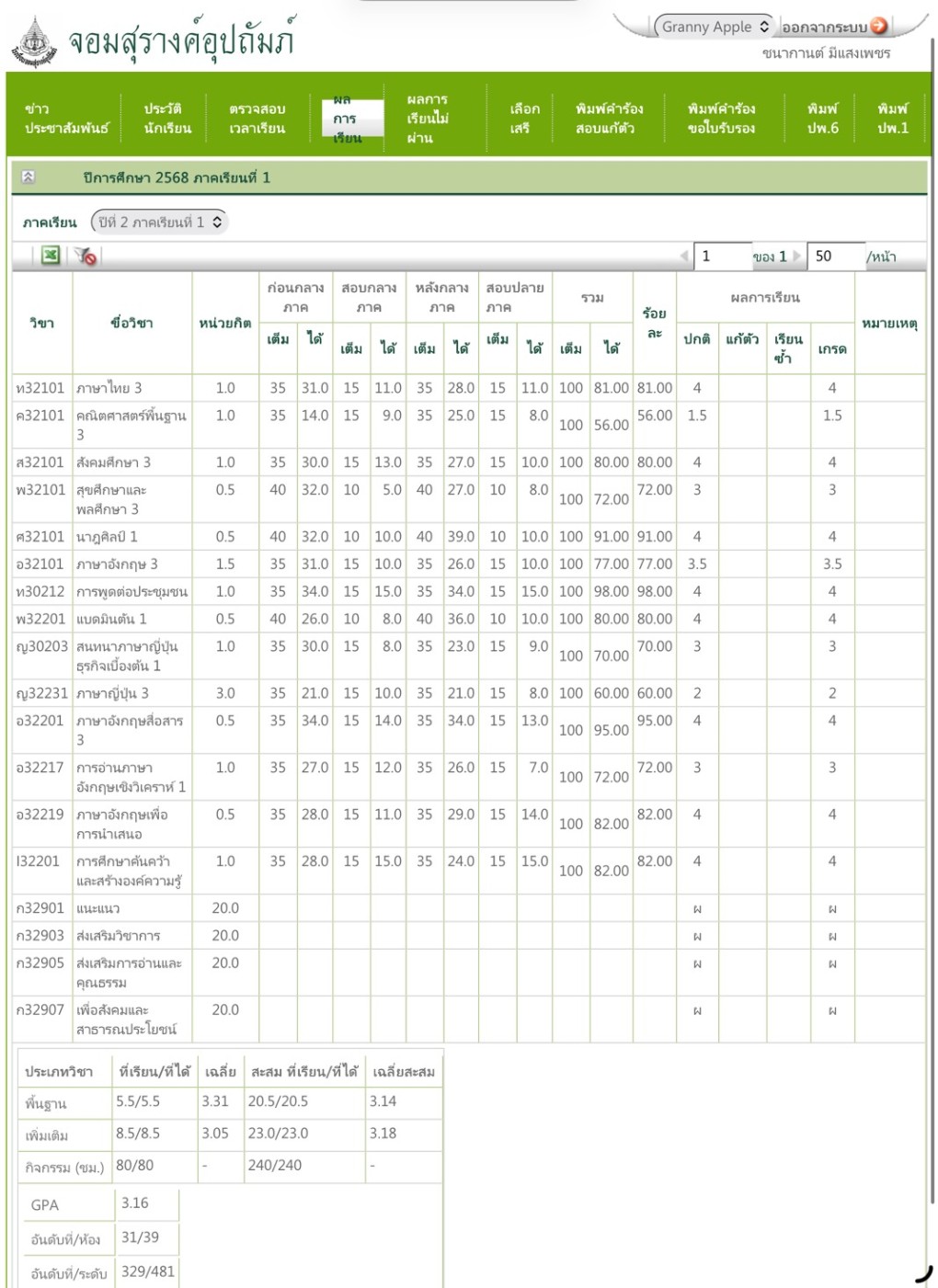The width and height of the screenshot is (938, 1288).
Task: Click the school crest logo
Action: (x=34, y=42)
